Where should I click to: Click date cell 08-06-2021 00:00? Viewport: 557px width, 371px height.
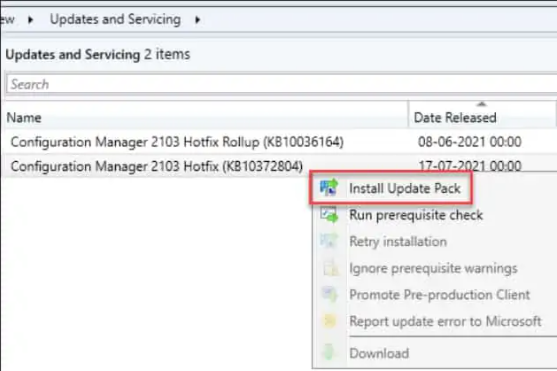(x=470, y=142)
